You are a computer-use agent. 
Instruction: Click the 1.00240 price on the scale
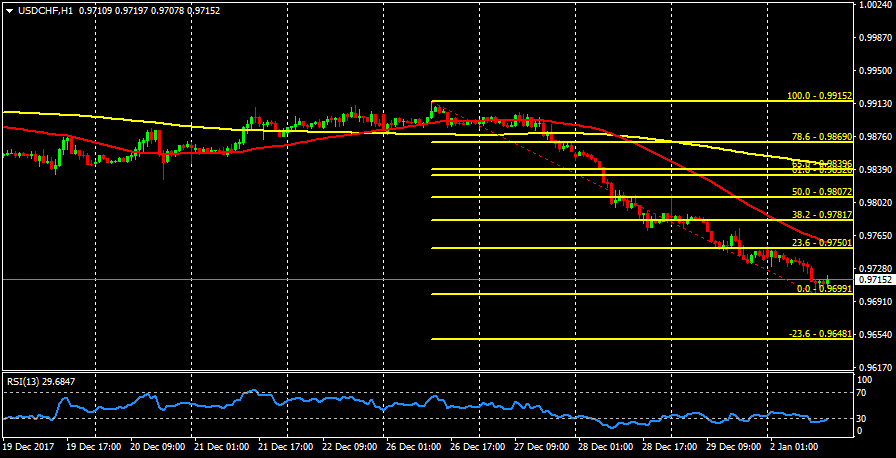pyautogui.click(x=875, y=5)
